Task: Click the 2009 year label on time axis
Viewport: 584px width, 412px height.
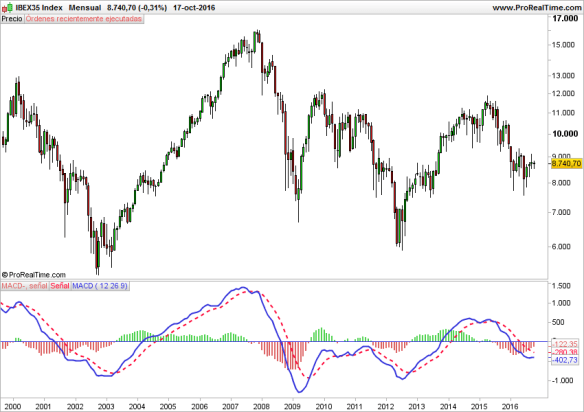Action: [x=292, y=406]
